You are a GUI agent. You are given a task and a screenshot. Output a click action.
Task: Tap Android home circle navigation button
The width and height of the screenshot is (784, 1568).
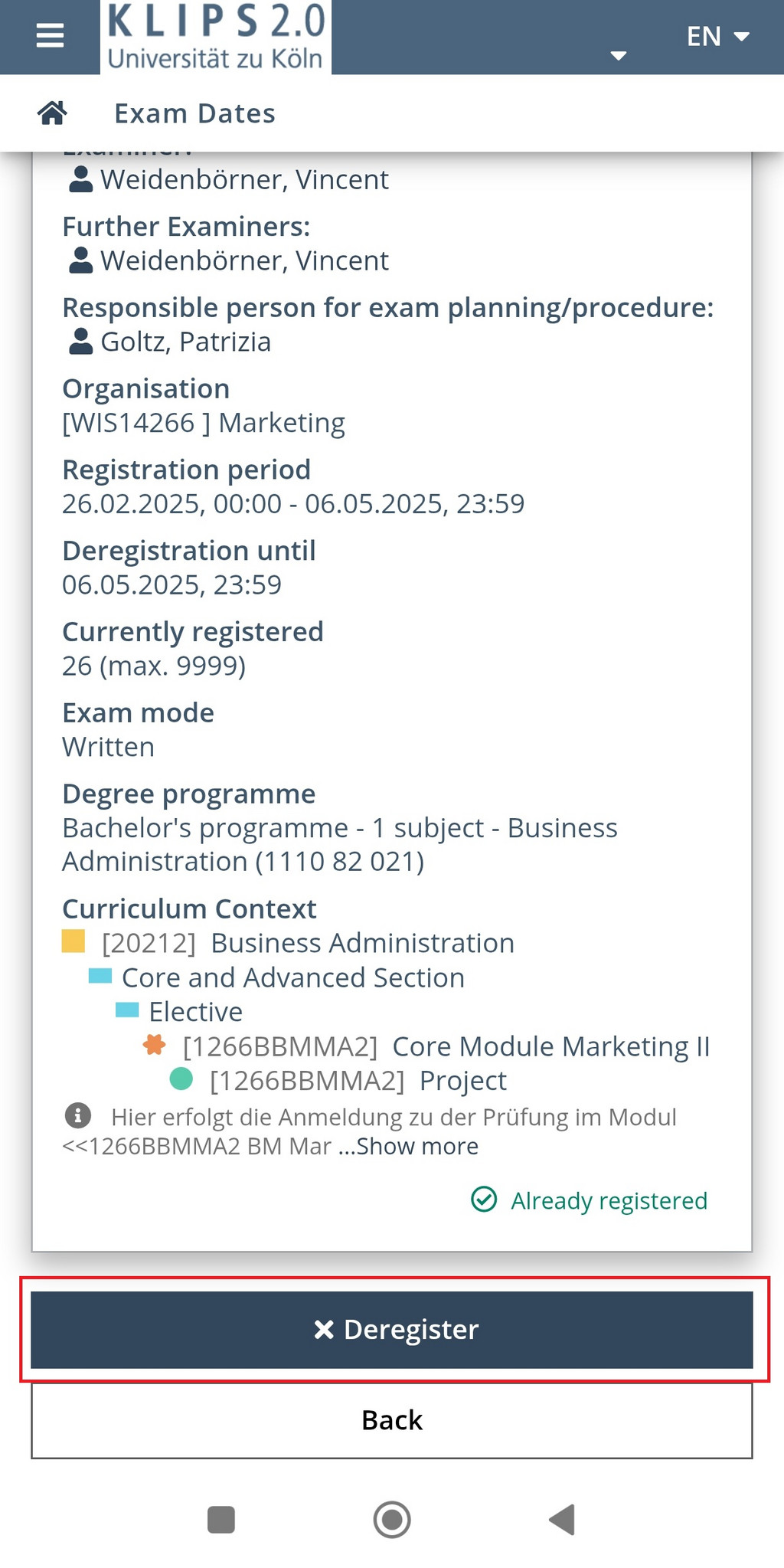click(392, 1520)
